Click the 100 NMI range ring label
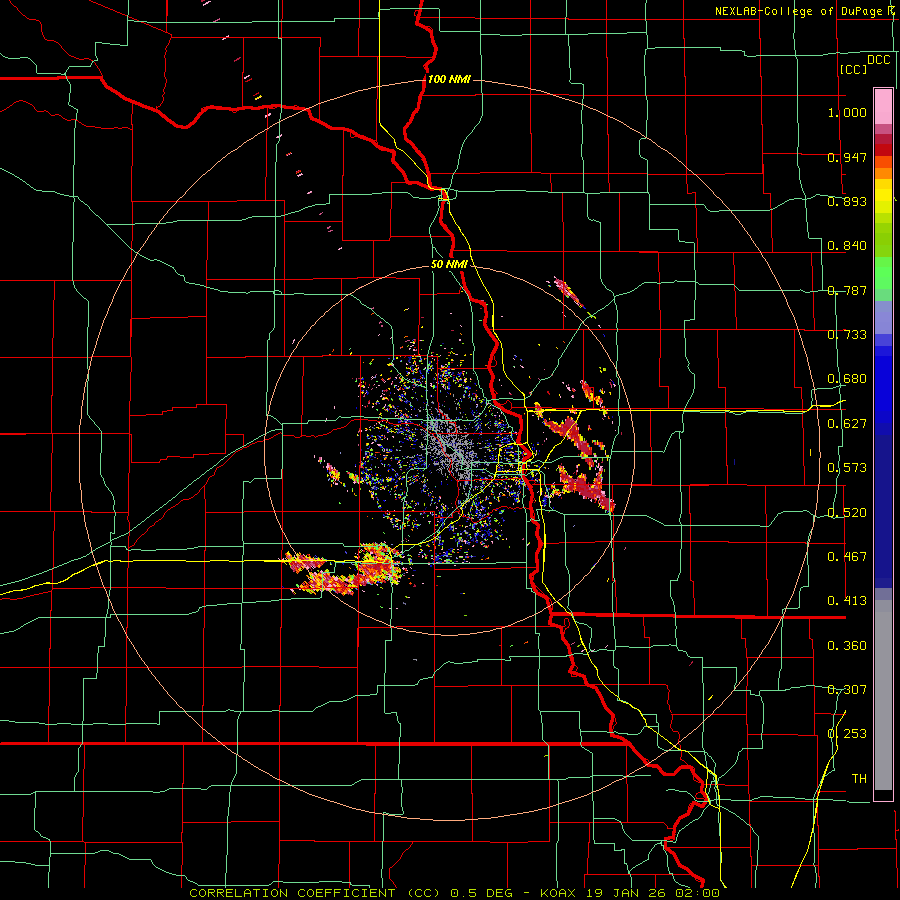 [449, 79]
